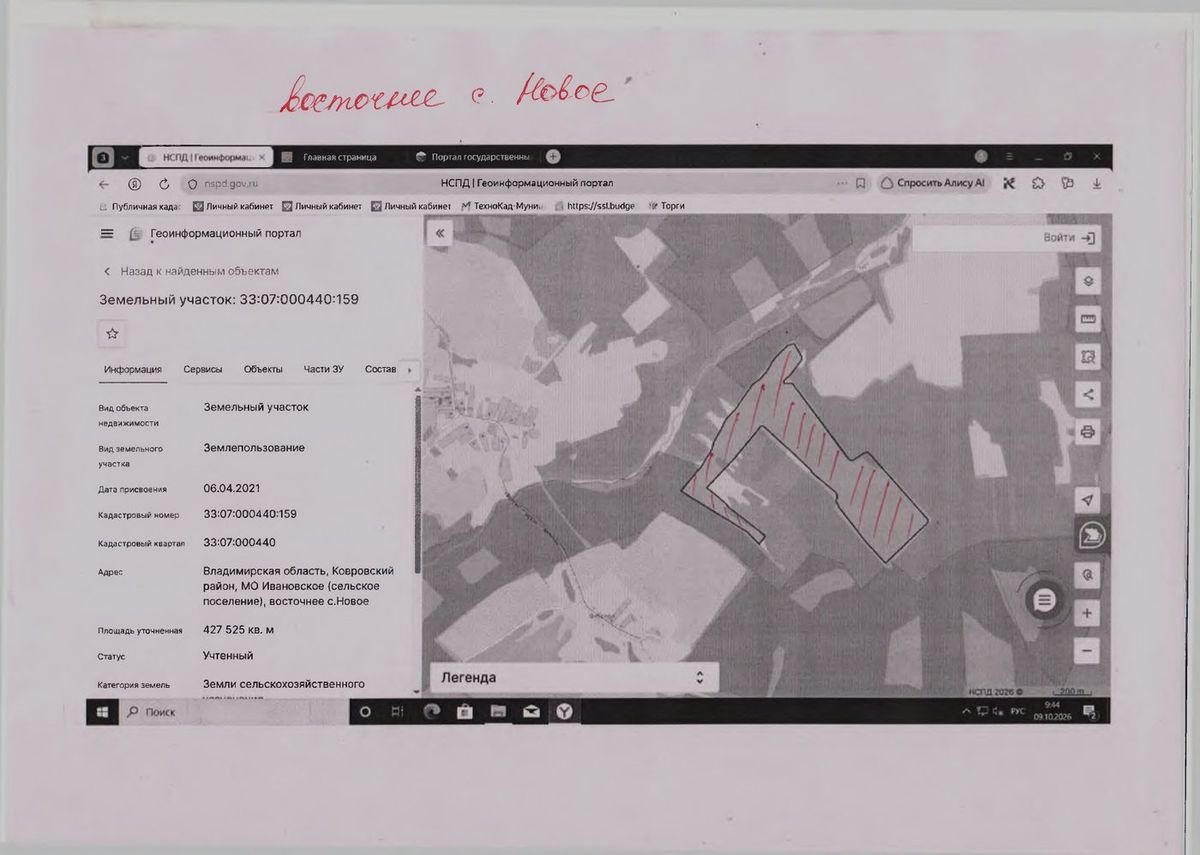Screen dimensions: 1200x855
Task: Share the current map view
Action: [x=1088, y=394]
